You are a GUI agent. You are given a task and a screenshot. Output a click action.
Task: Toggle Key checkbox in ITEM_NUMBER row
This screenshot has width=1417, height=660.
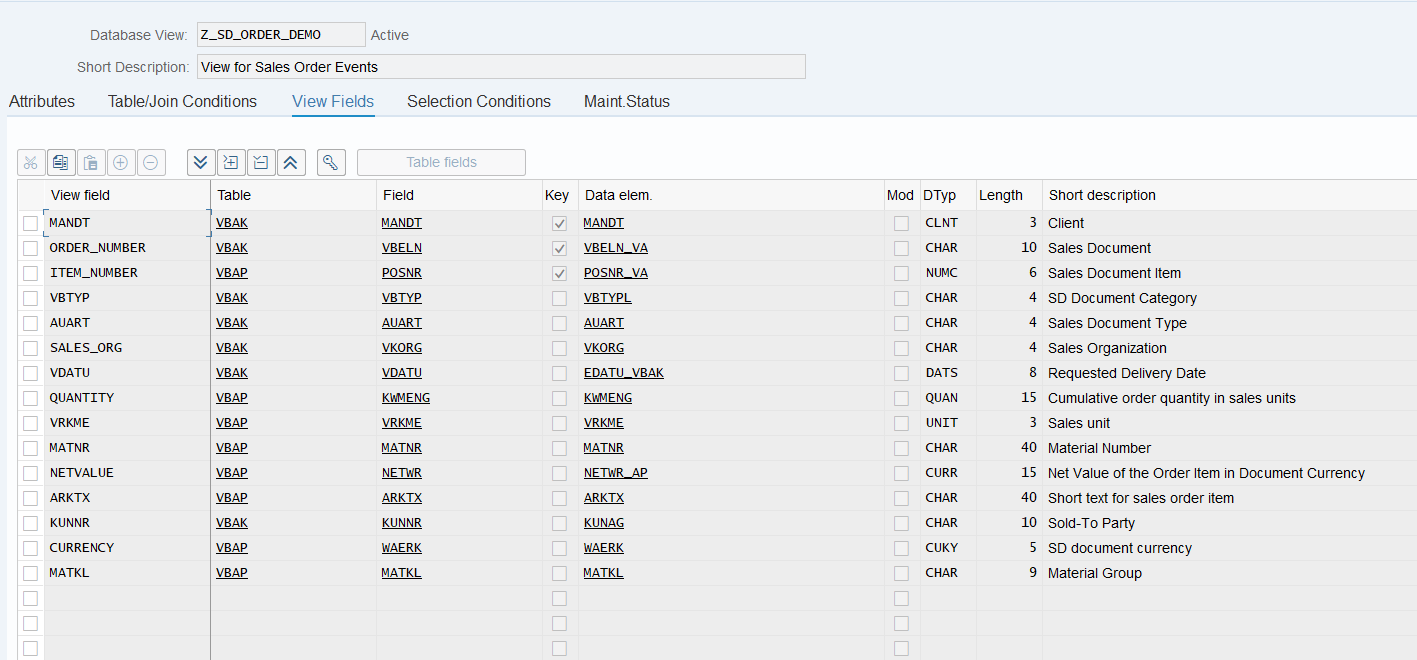(x=559, y=273)
